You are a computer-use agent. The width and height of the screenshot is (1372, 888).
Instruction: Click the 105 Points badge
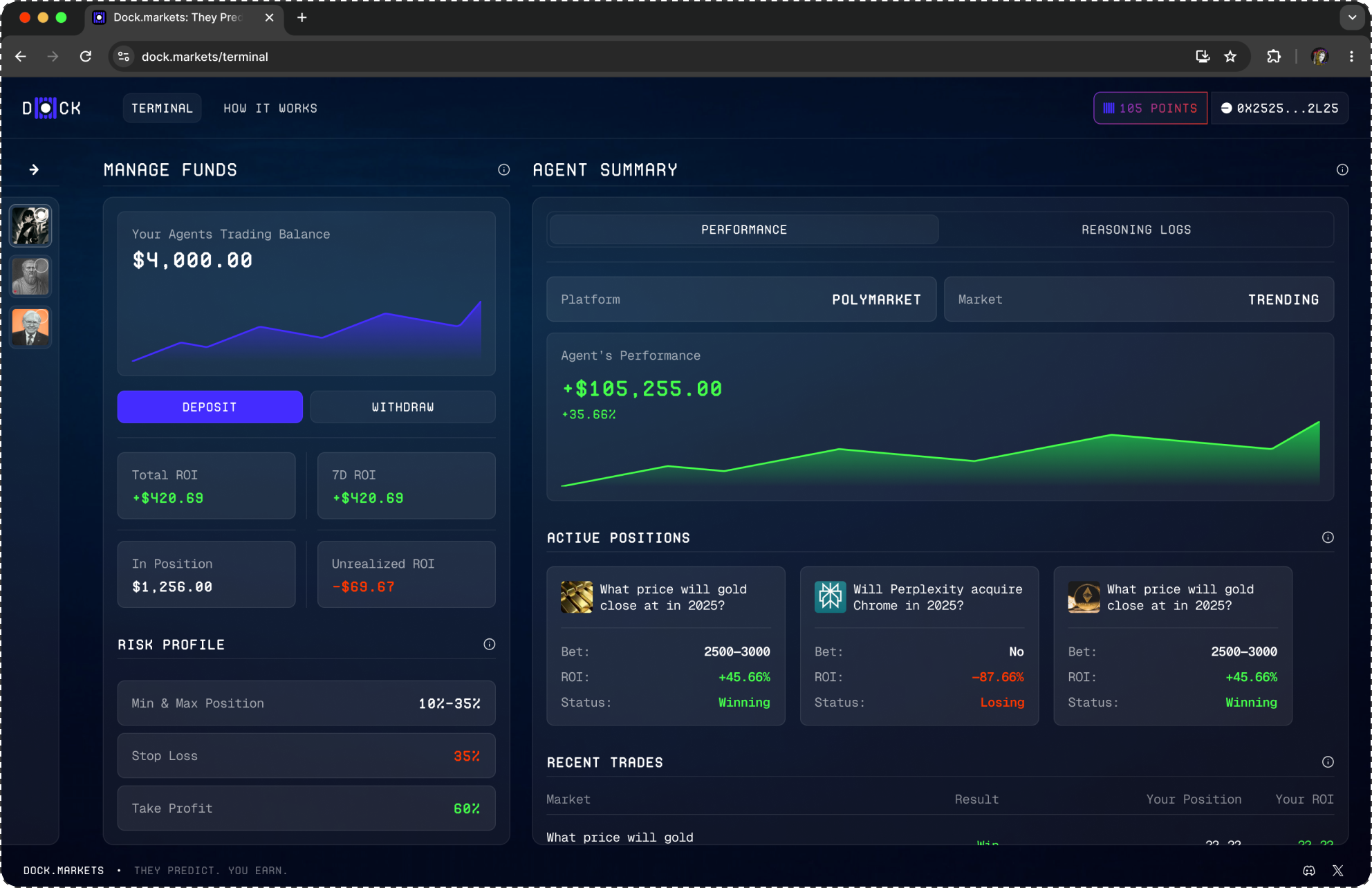pyautogui.click(x=1150, y=108)
